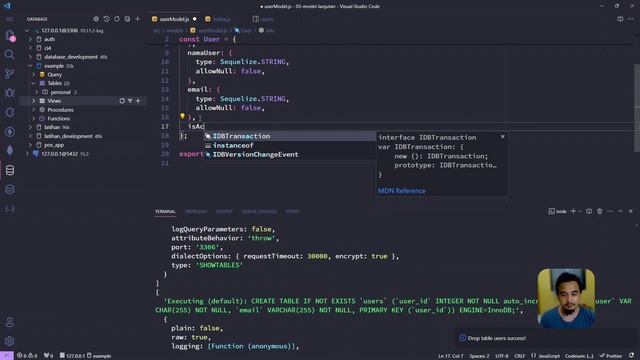Click the Spaces: 2 indentation status item
The image size is (640, 360).
coord(479,356)
